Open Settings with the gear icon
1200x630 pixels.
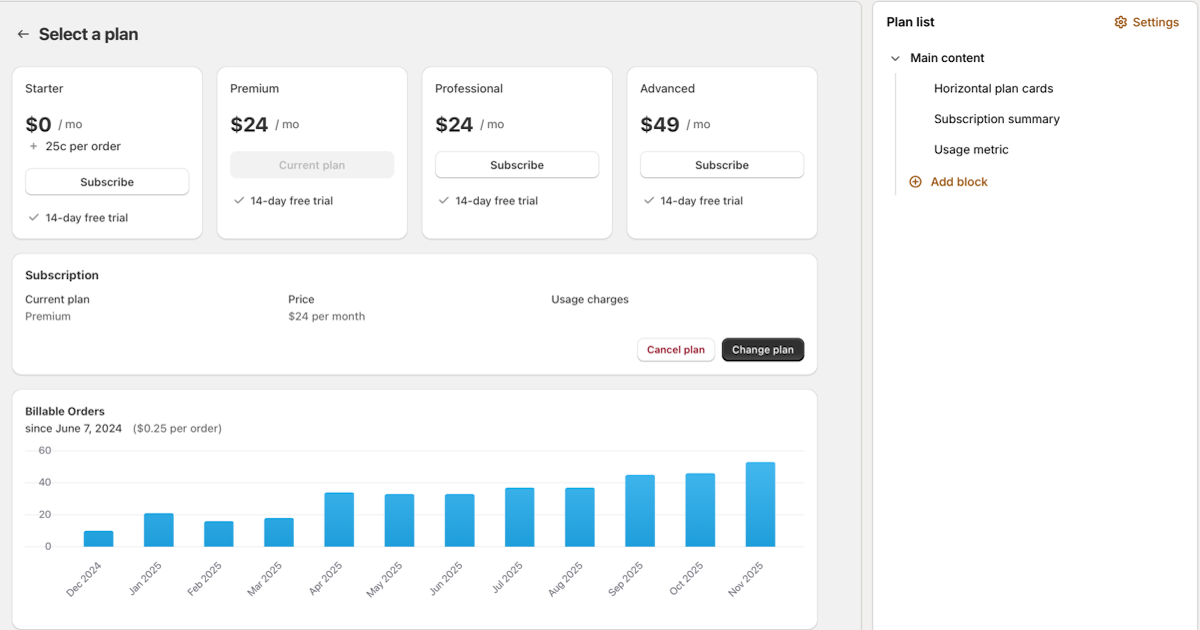(1120, 21)
